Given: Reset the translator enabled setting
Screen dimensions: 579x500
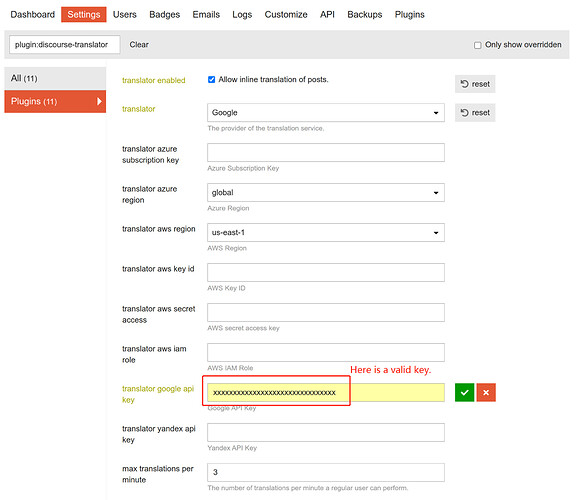Looking at the screenshot, I should coord(475,84).
